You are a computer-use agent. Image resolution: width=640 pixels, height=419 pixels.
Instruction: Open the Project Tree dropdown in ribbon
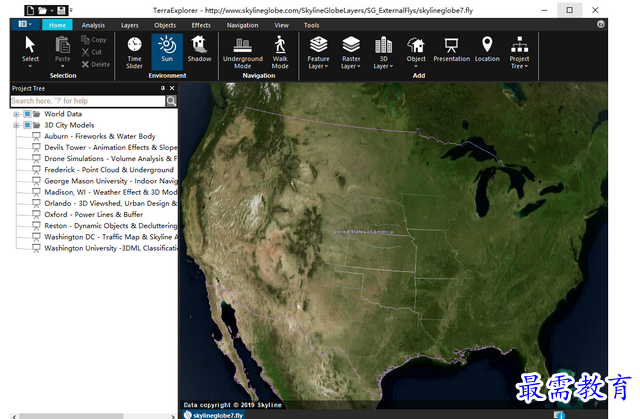click(519, 52)
